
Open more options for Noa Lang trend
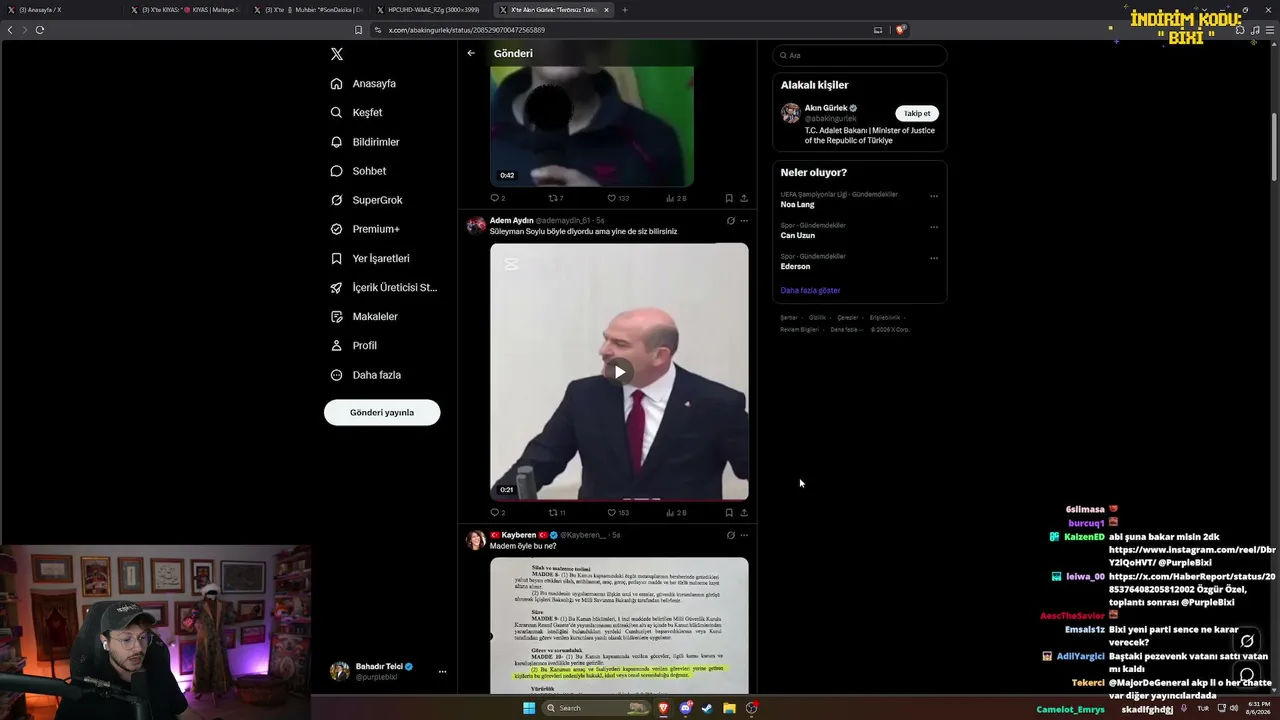(934, 196)
